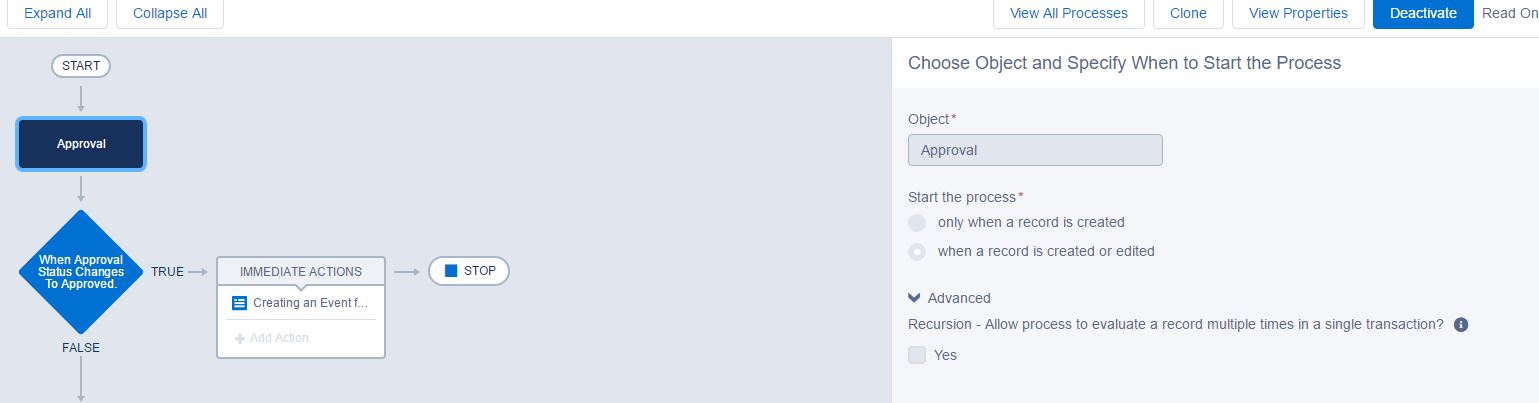Open View All Processes

[x=1068, y=14]
